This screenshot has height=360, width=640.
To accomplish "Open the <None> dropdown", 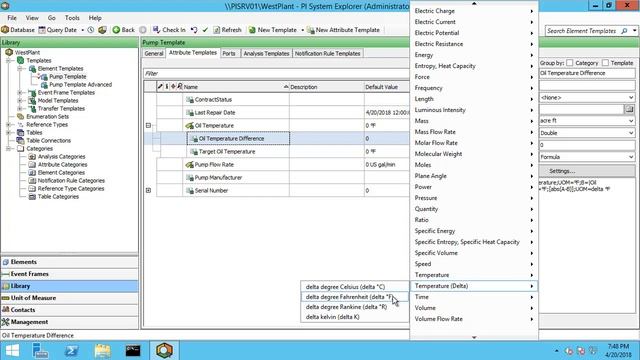I will pyautogui.click(x=631, y=98).
